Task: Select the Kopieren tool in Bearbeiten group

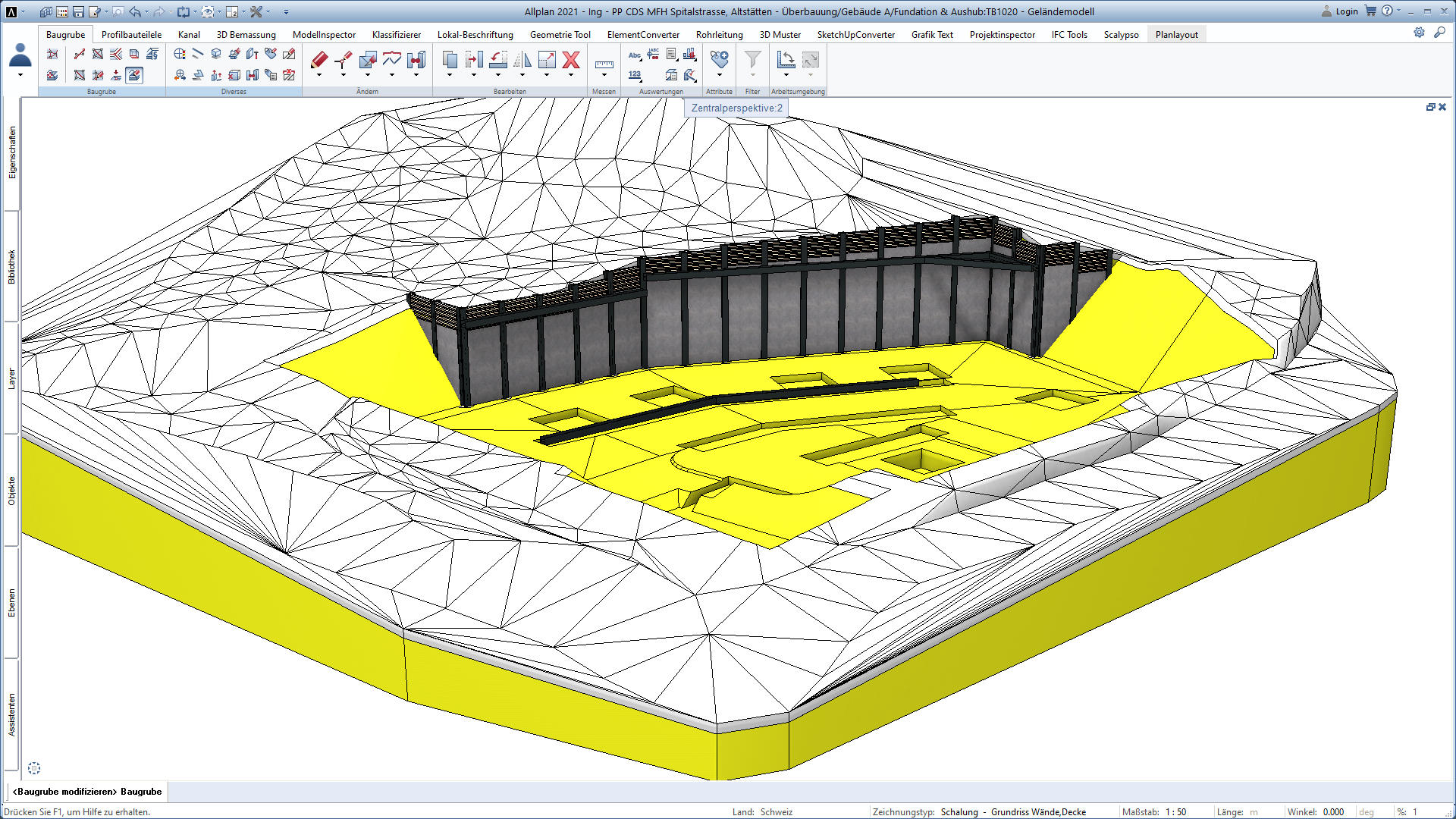Action: (x=449, y=59)
